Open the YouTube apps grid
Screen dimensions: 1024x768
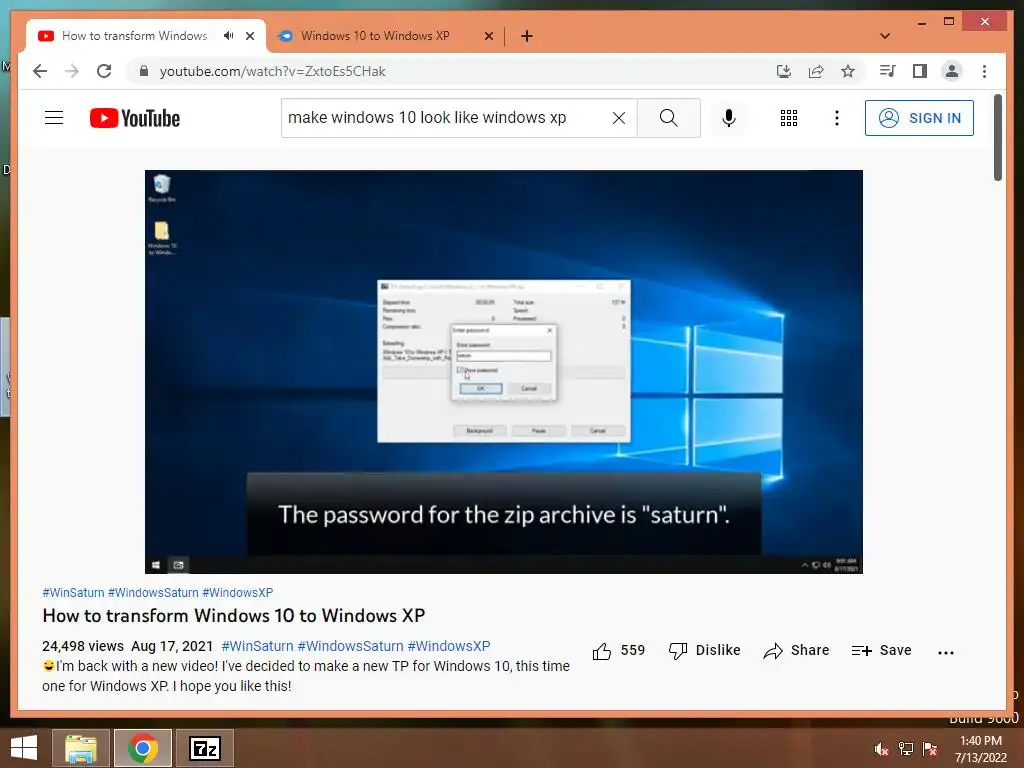tap(789, 118)
